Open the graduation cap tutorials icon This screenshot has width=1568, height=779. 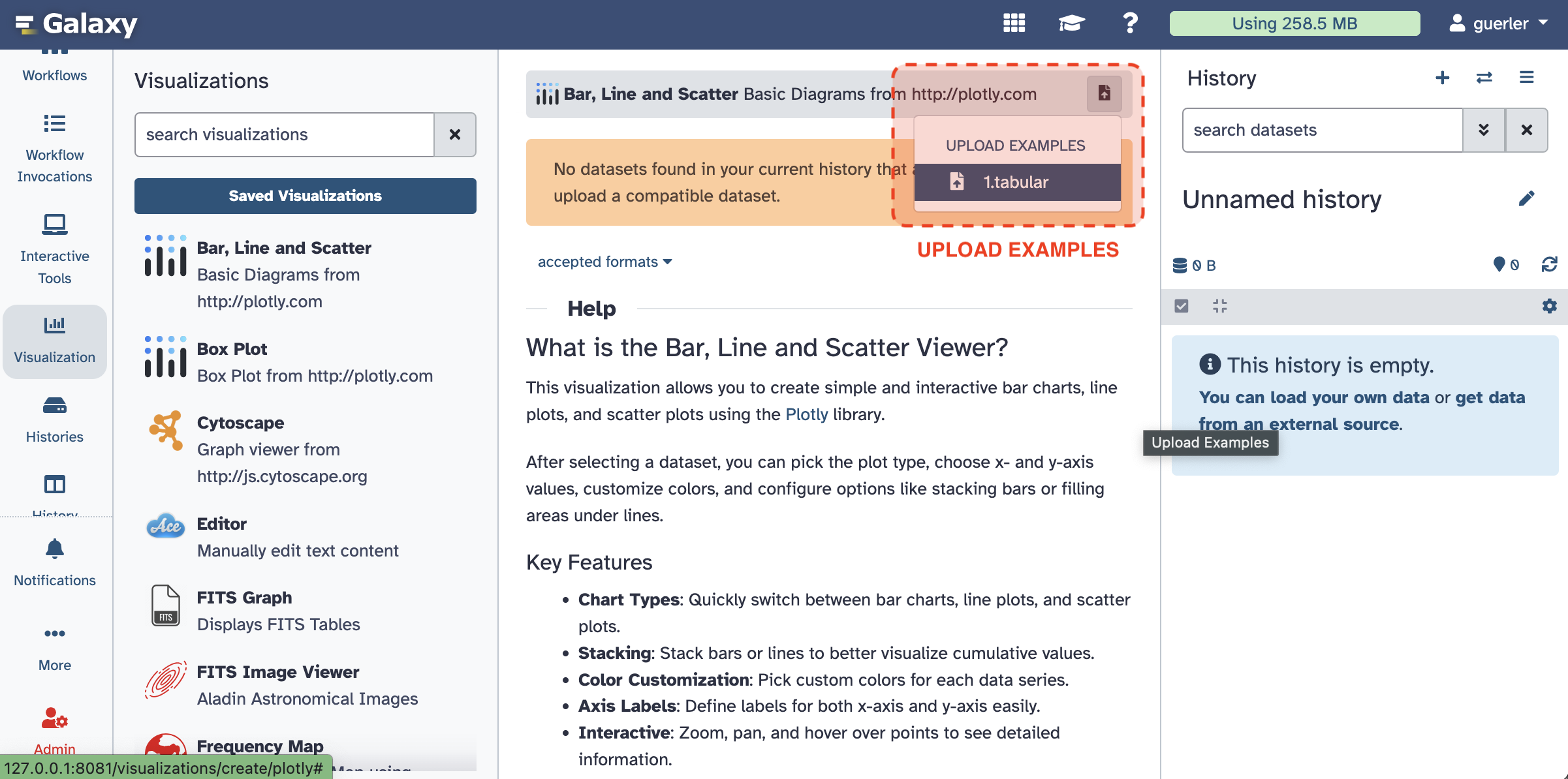[x=1071, y=23]
